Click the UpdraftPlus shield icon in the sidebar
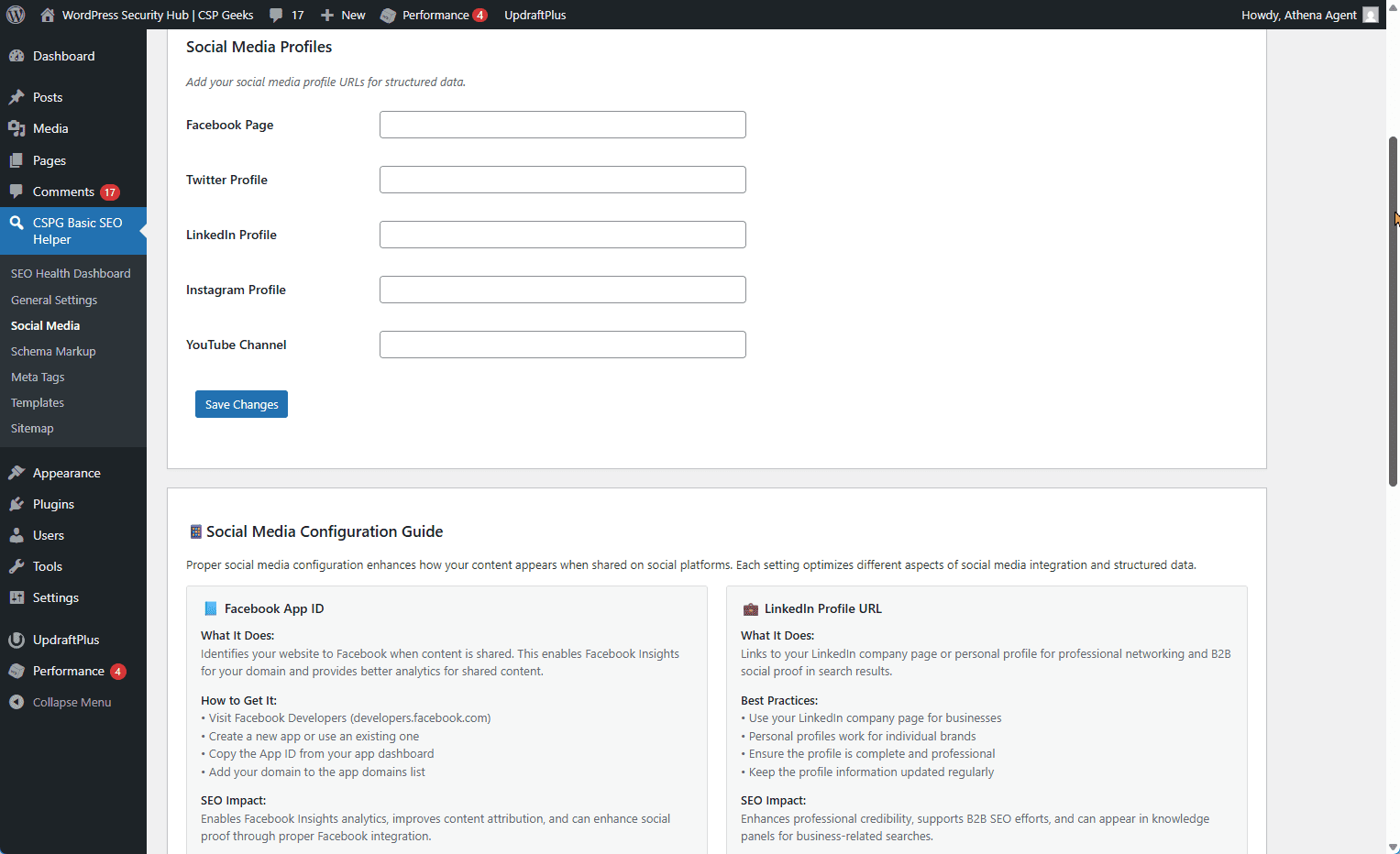Screen dimensions: 1400x854 click(x=17, y=639)
